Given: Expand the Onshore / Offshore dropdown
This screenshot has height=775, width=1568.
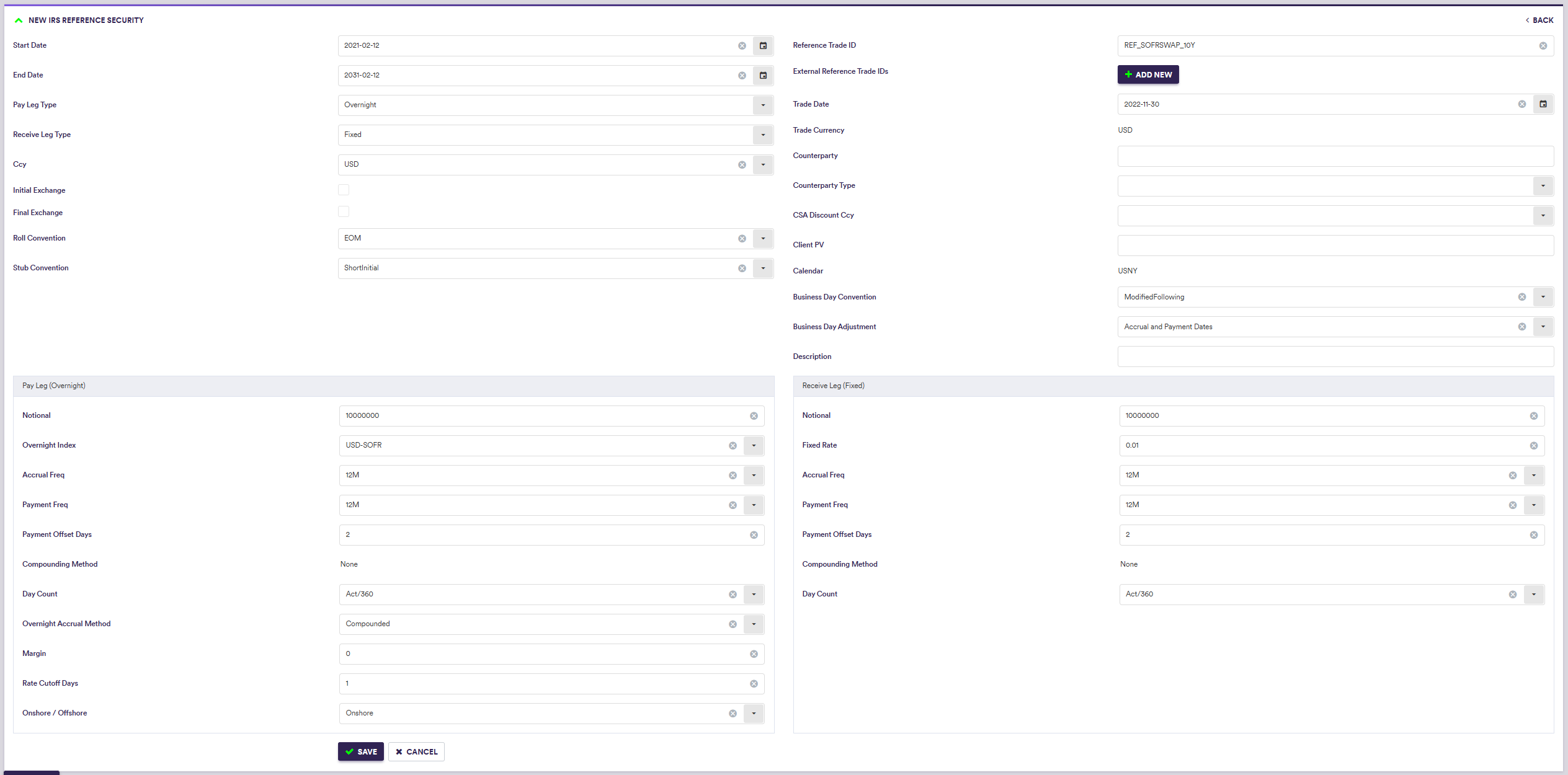Looking at the screenshot, I should [754, 714].
